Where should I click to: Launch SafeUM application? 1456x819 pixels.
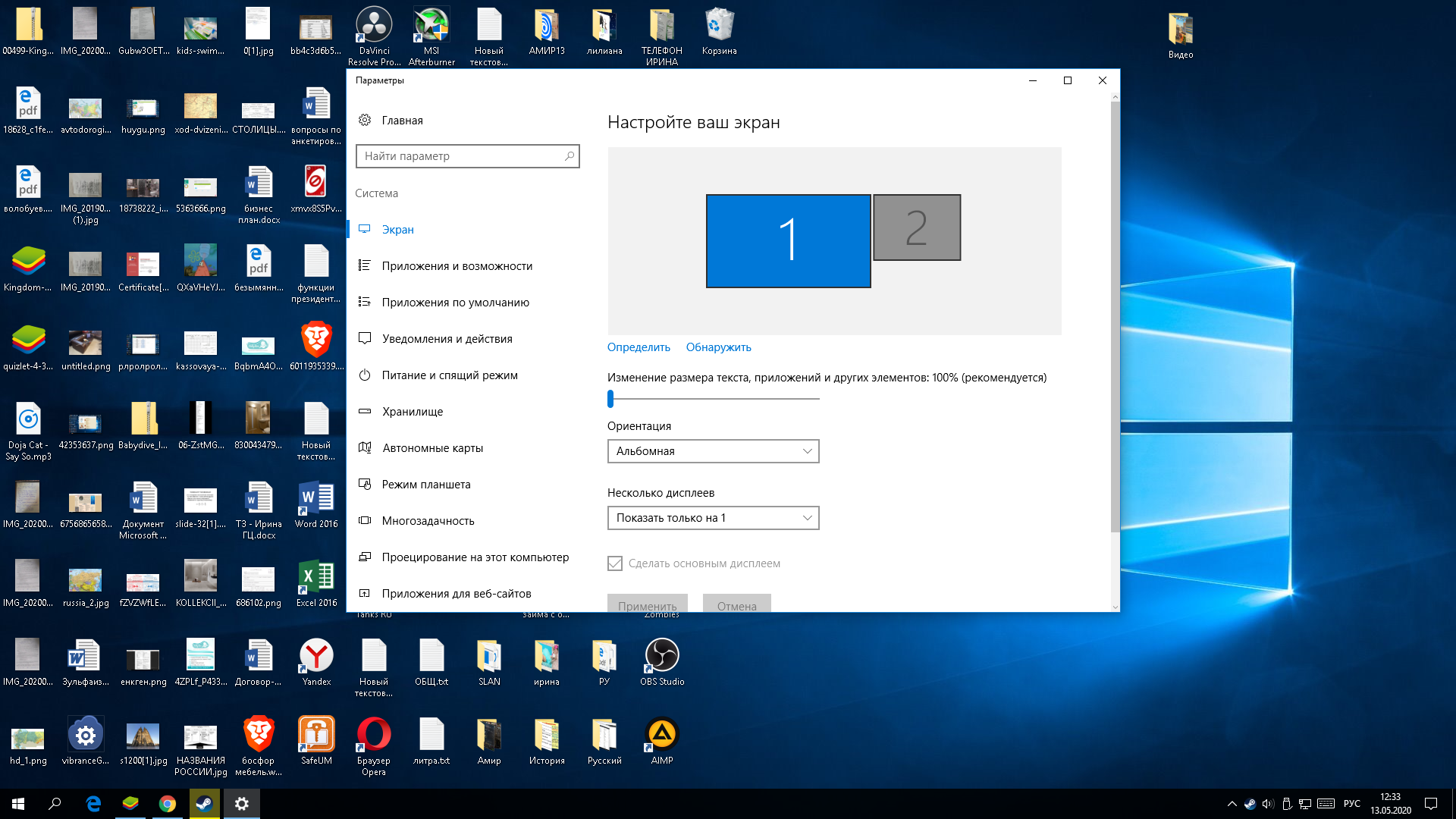tap(315, 740)
